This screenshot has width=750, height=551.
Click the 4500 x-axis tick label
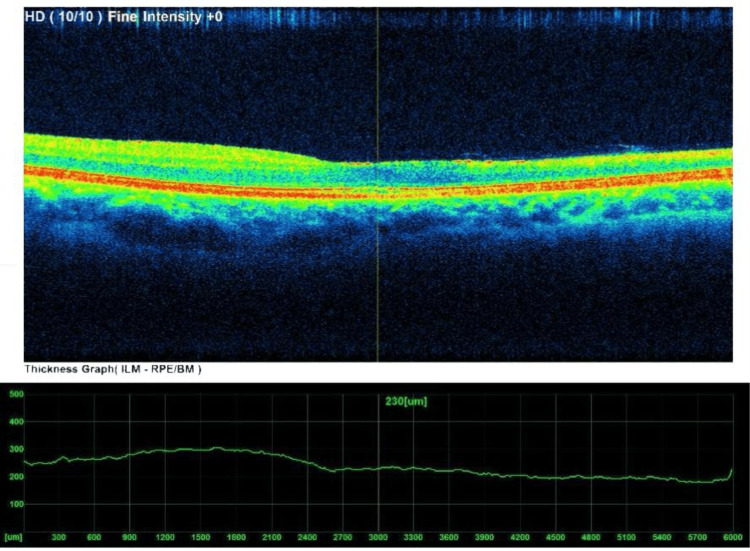(555, 537)
